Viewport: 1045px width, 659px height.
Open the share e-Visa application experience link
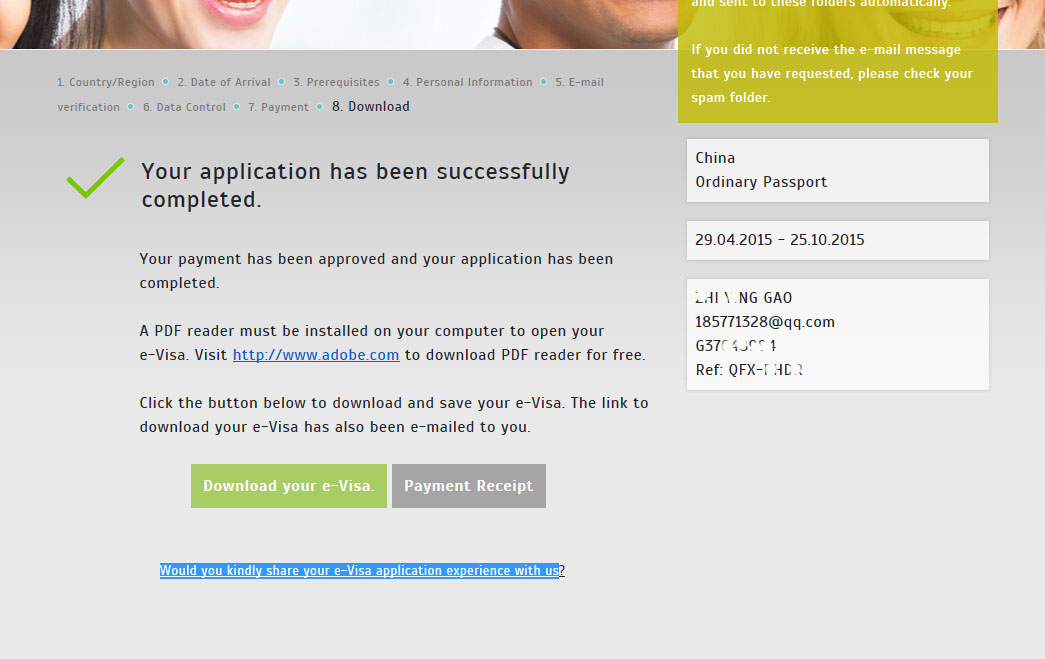pyautogui.click(x=361, y=571)
